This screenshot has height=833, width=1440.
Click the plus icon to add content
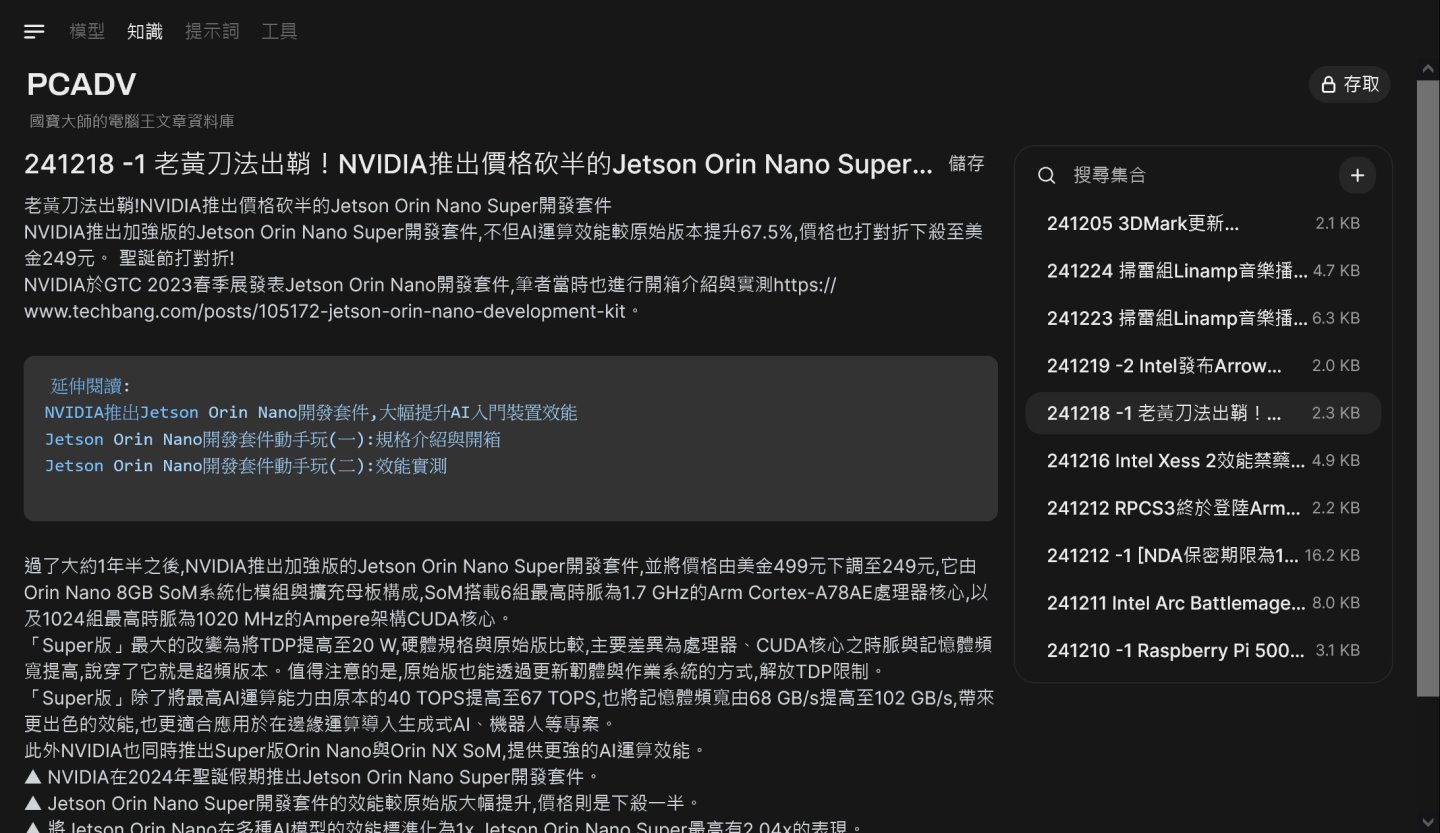(1357, 175)
